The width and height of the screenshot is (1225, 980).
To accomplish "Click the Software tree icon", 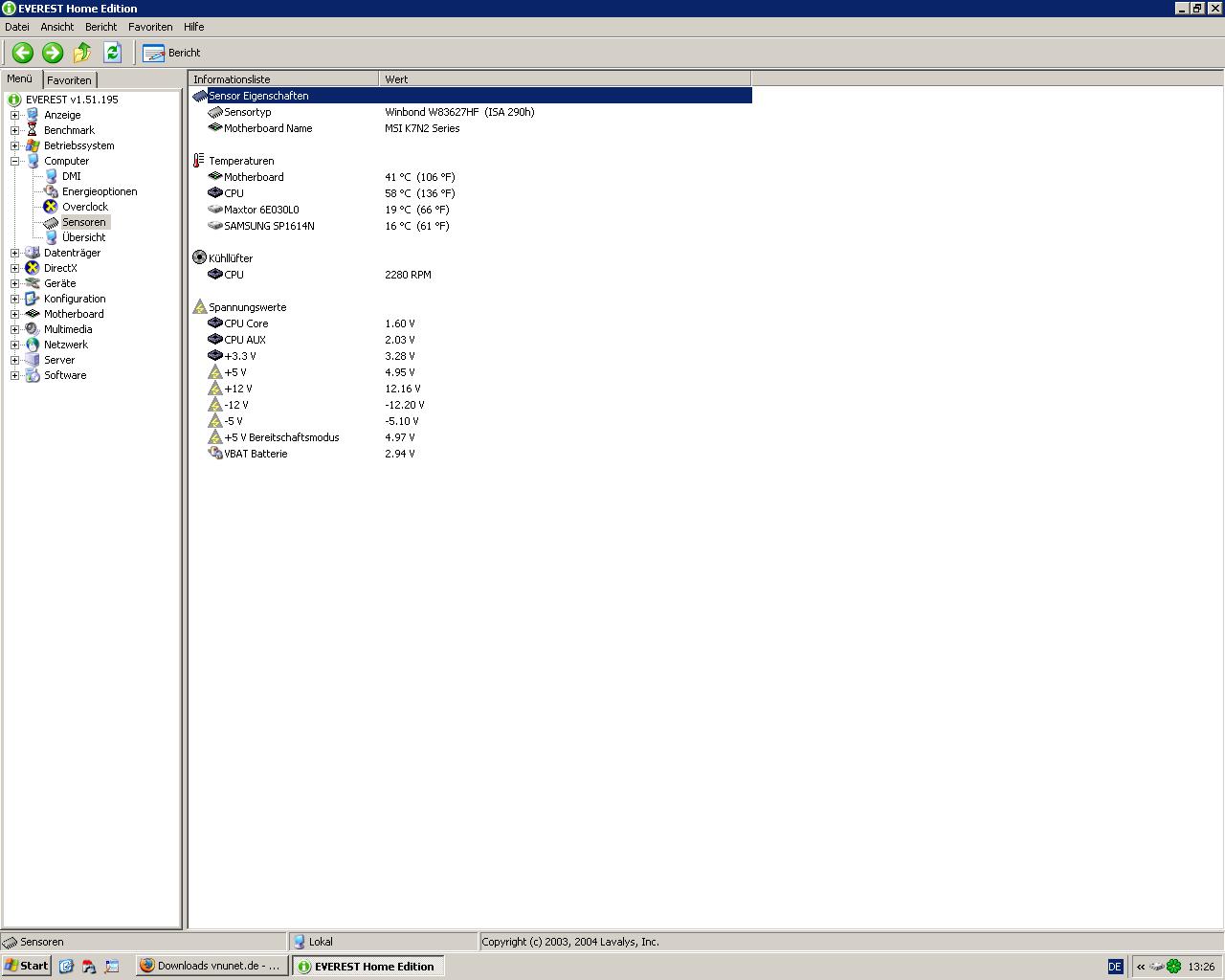I will tap(33, 375).
